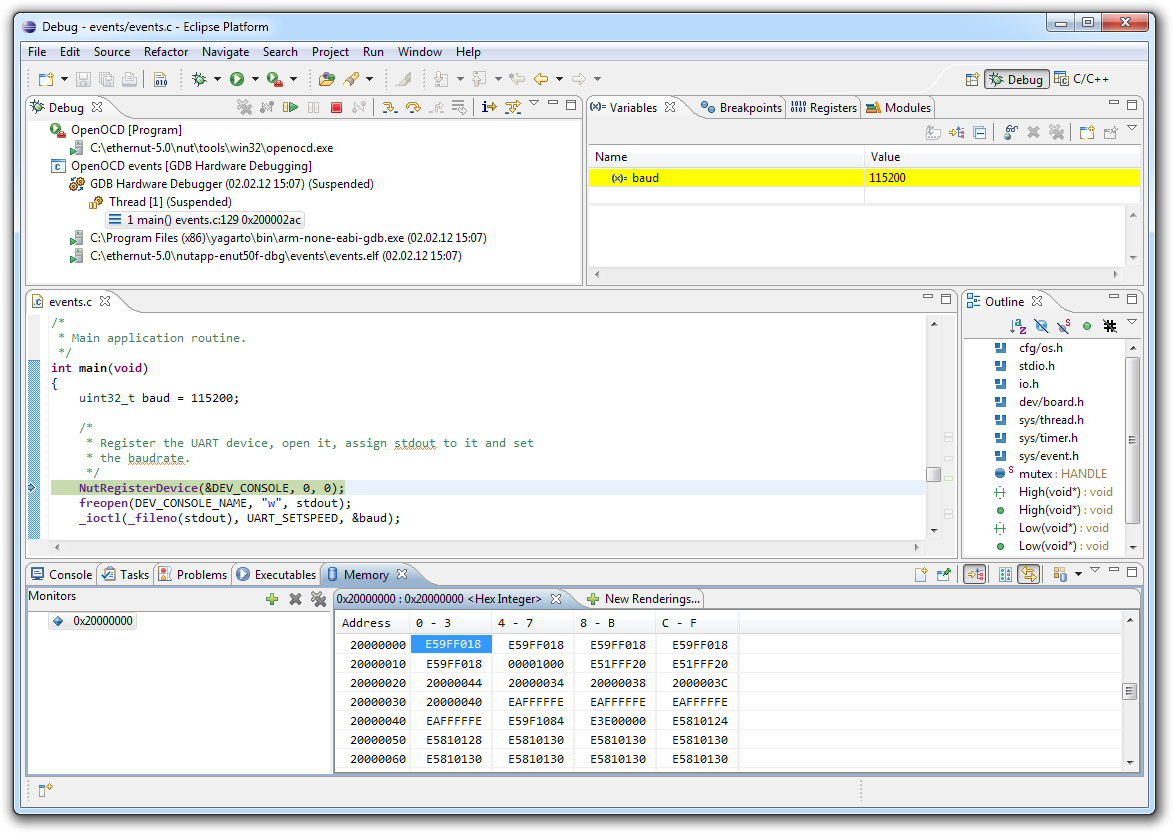1174x834 pixels.
Task: Open Back history dropdown arrow
Action: click(559, 79)
